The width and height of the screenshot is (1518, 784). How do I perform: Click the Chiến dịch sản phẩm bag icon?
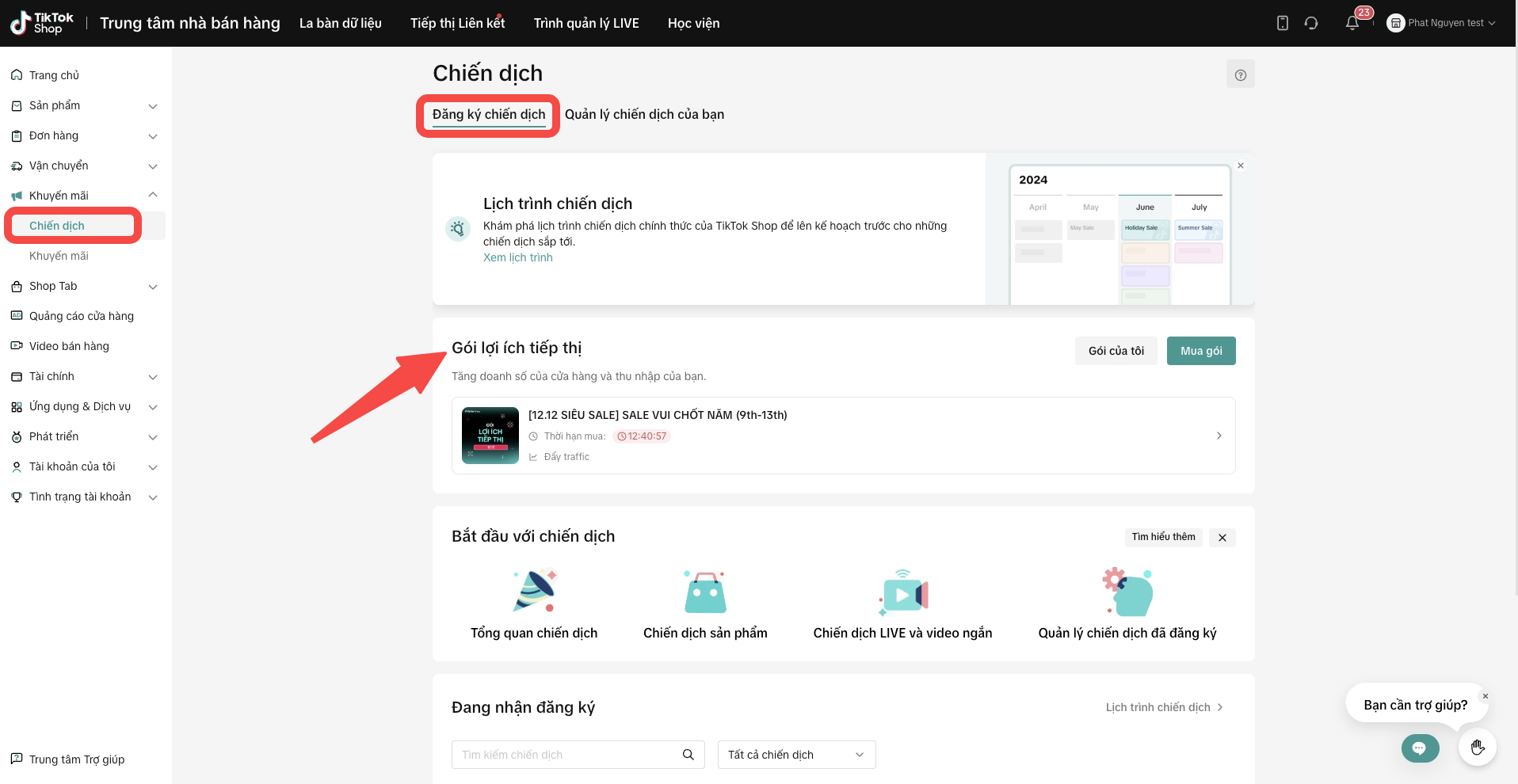(x=705, y=592)
